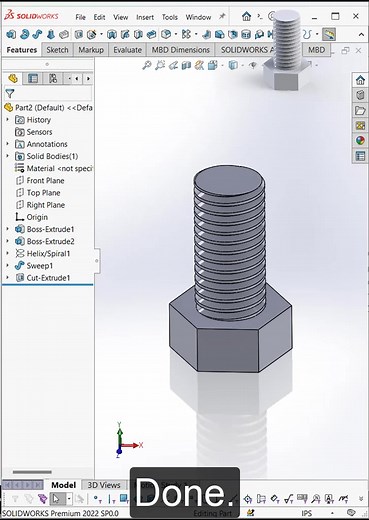Click the feature tree filter field
Image resolution: width=369 pixels, height=520 pixels.
coord(48,94)
